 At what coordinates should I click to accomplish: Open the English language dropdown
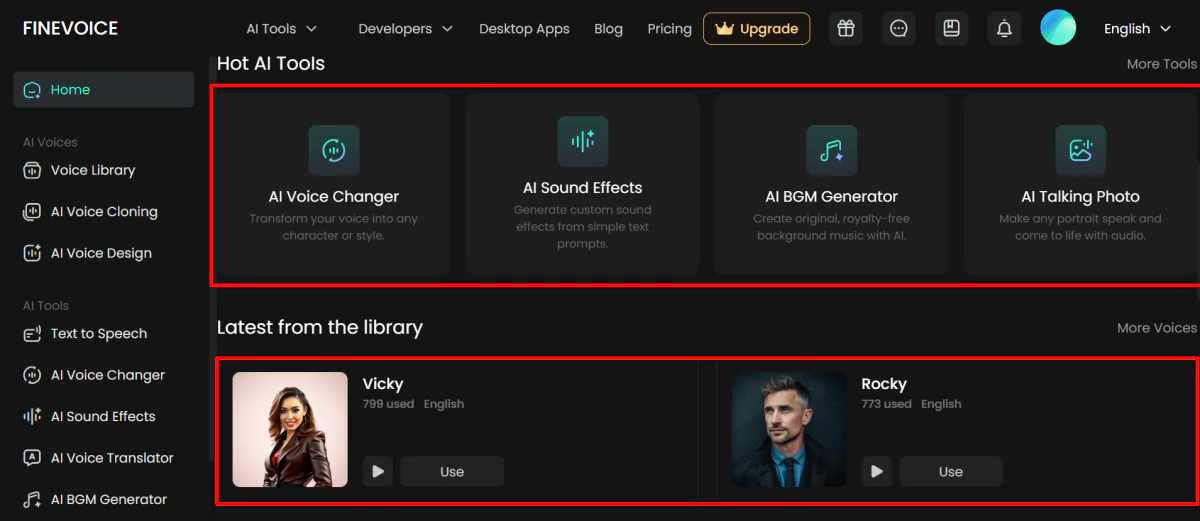tap(1137, 29)
